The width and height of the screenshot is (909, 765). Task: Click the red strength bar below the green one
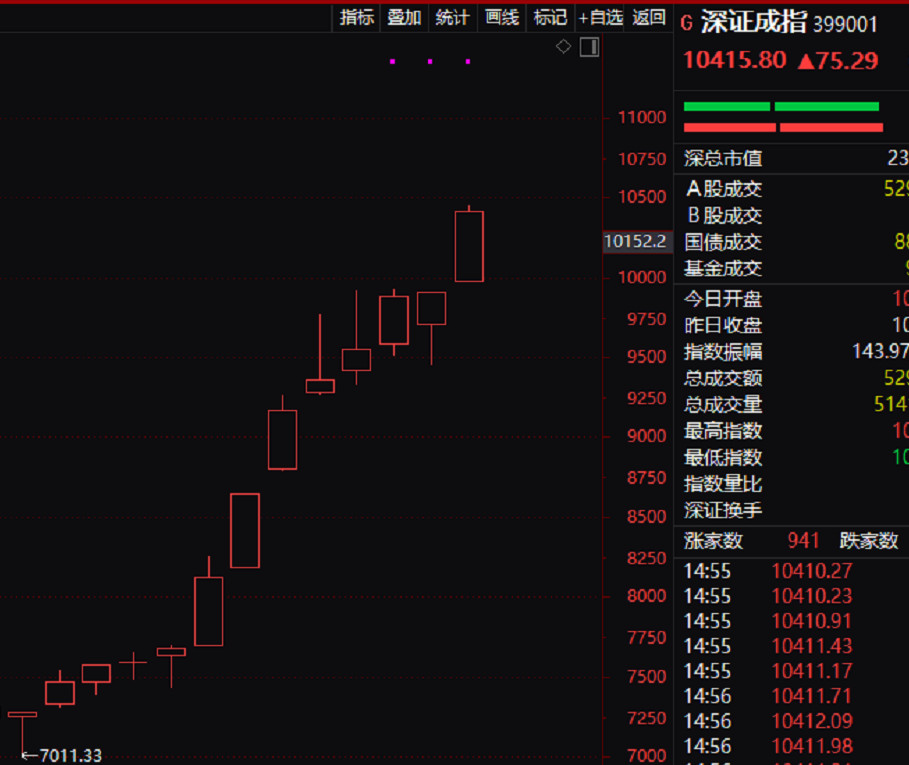(x=783, y=128)
